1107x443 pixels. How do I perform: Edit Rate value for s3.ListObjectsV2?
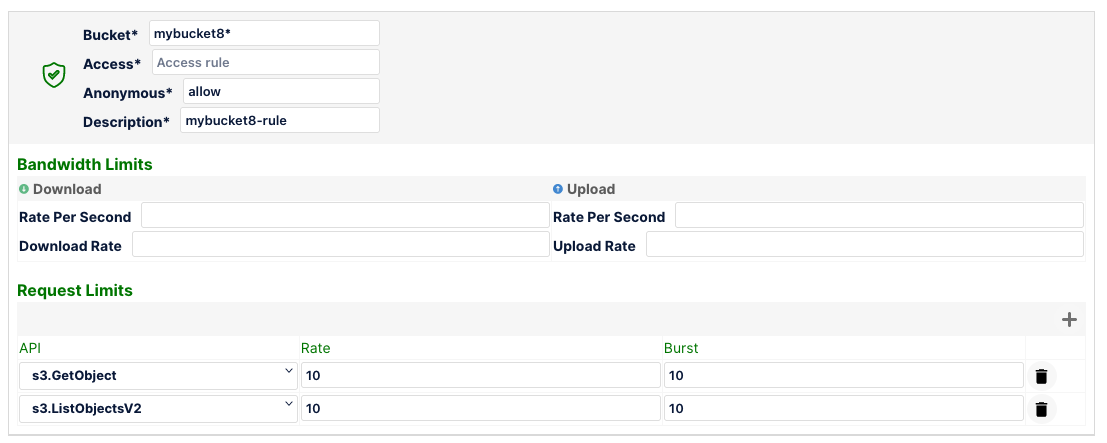click(480, 408)
